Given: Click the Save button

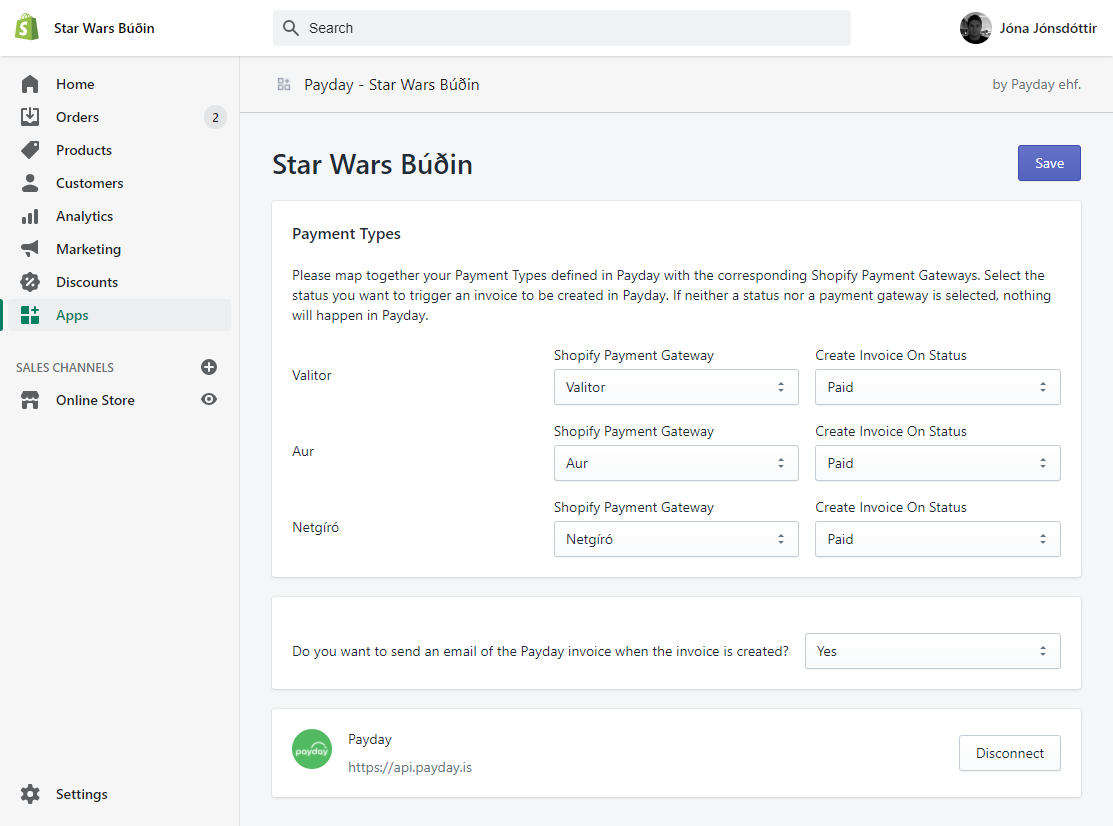Looking at the screenshot, I should coord(1049,163).
